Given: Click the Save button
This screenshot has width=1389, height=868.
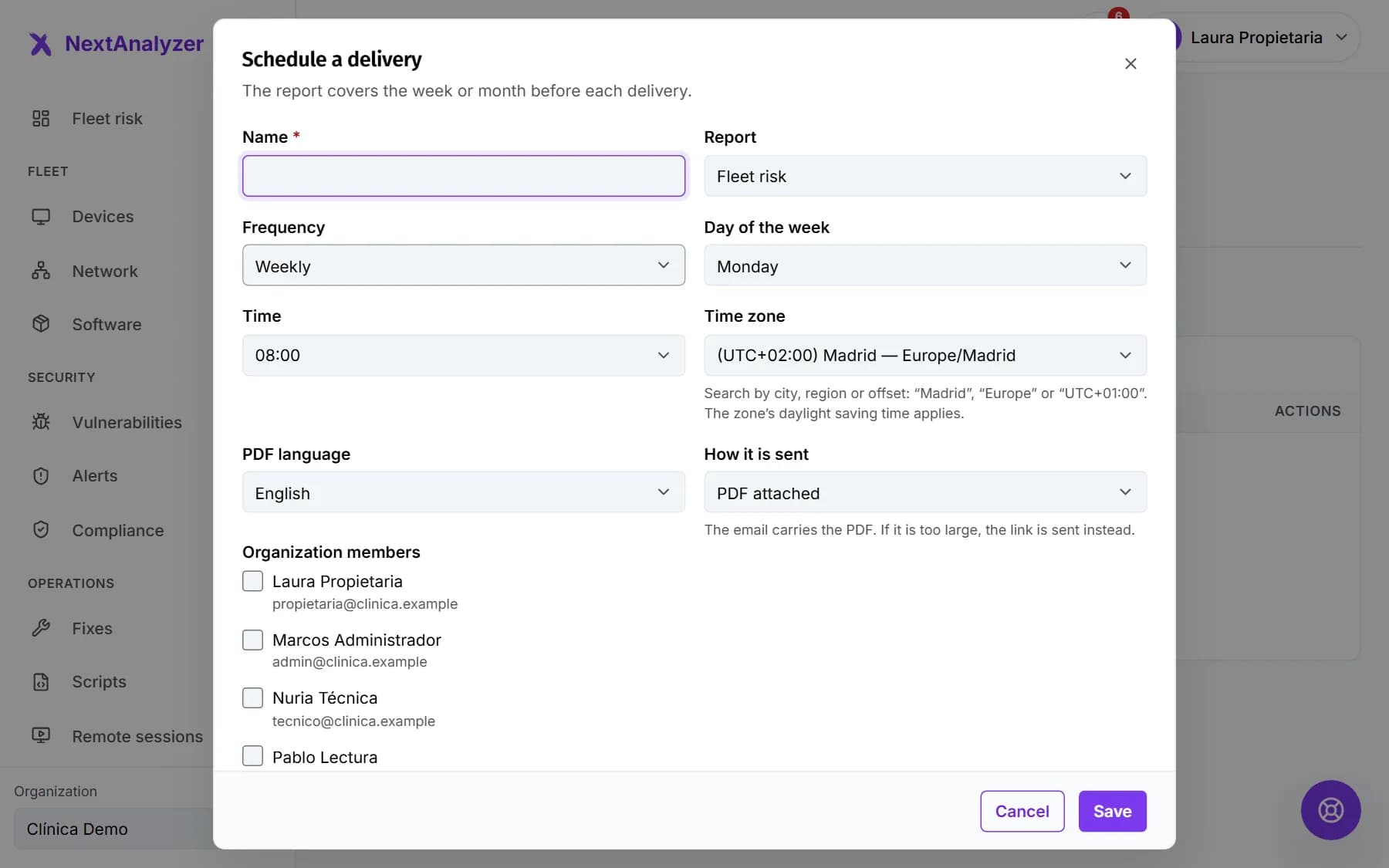Looking at the screenshot, I should 1112,811.
